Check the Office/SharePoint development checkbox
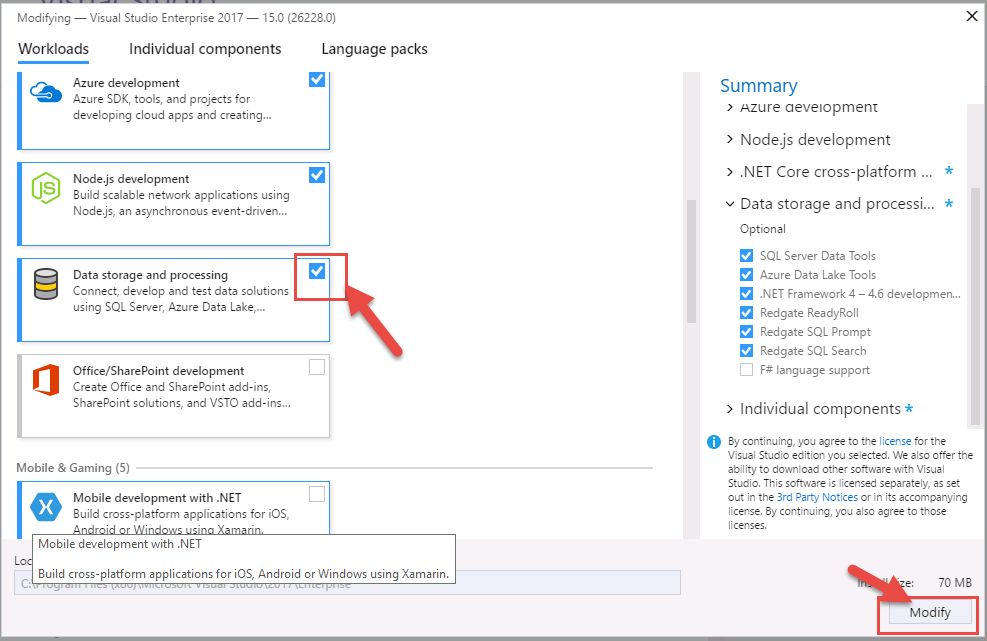 tap(317, 367)
